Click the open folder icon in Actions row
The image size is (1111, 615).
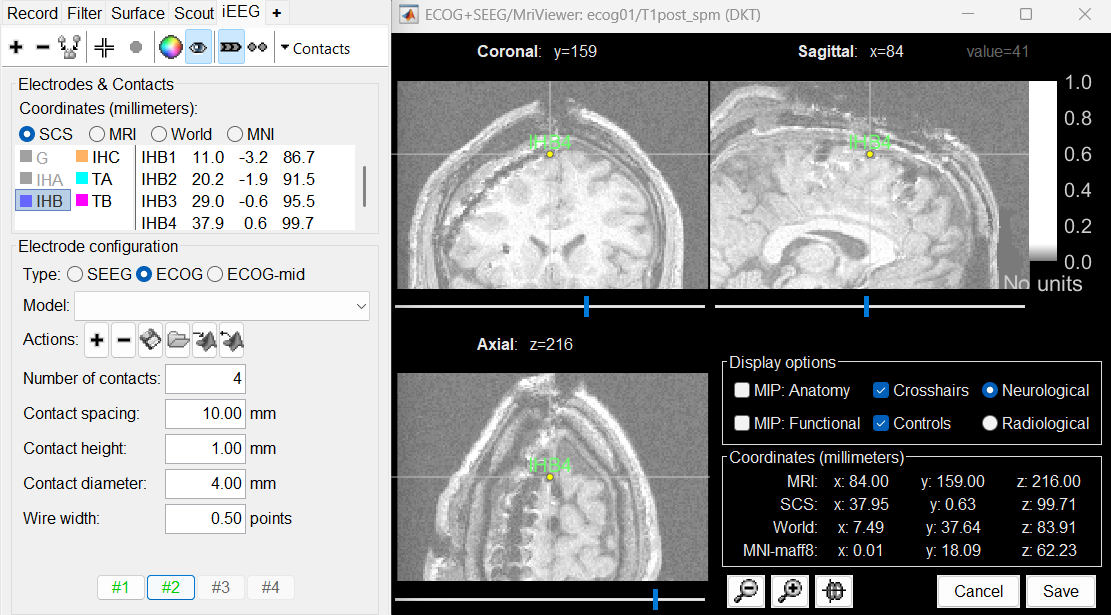pos(177,341)
